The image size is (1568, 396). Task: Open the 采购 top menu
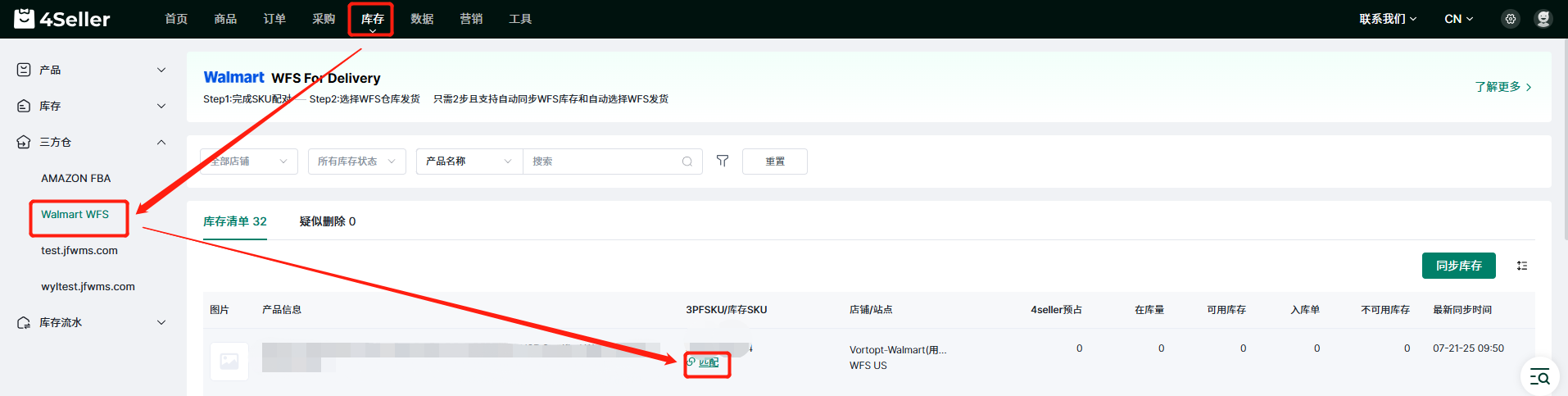coord(324,19)
